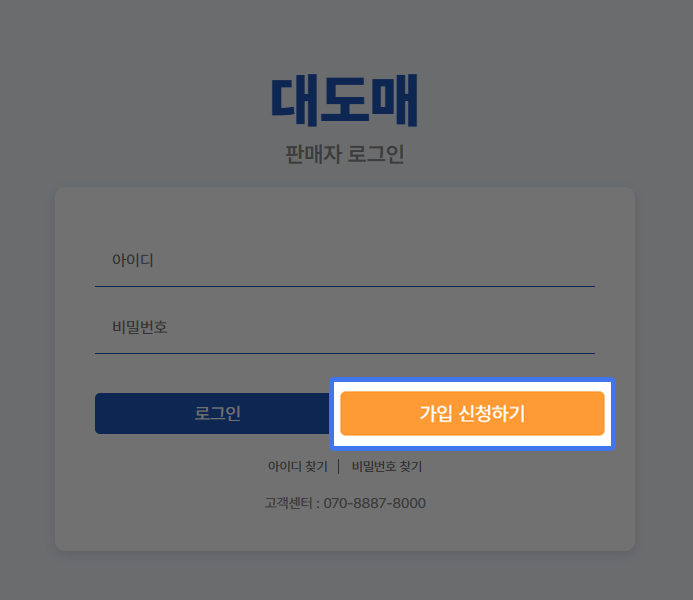Click the 아이디 input field
The width and height of the screenshot is (693, 600).
[345, 261]
